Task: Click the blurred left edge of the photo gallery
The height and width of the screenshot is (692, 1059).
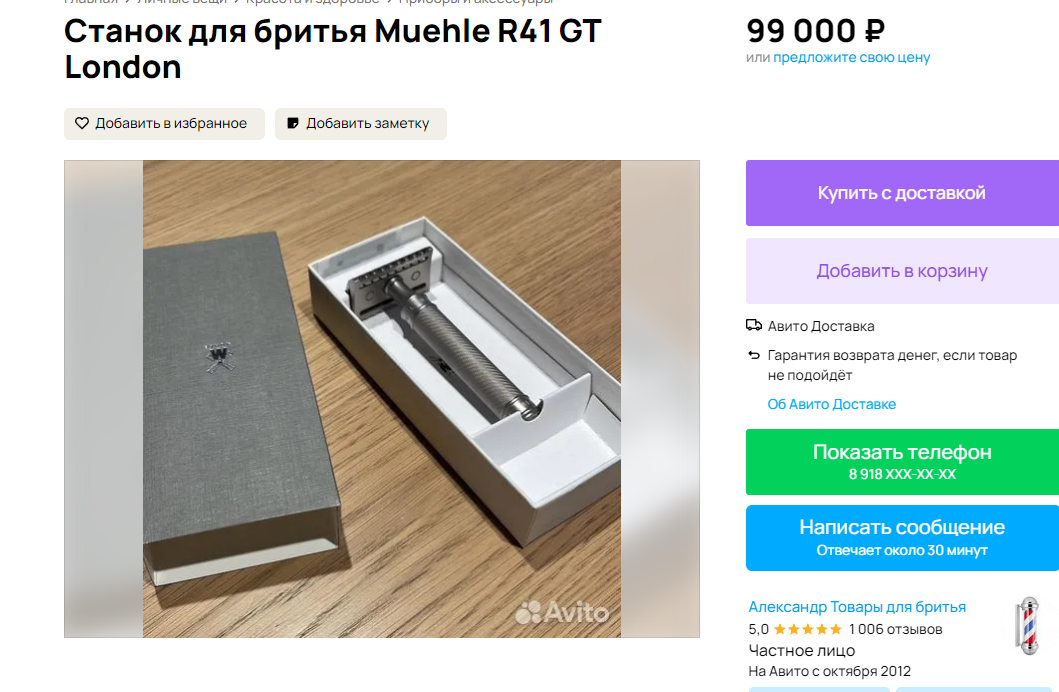Action: pyautogui.click(x=103, y=399)
